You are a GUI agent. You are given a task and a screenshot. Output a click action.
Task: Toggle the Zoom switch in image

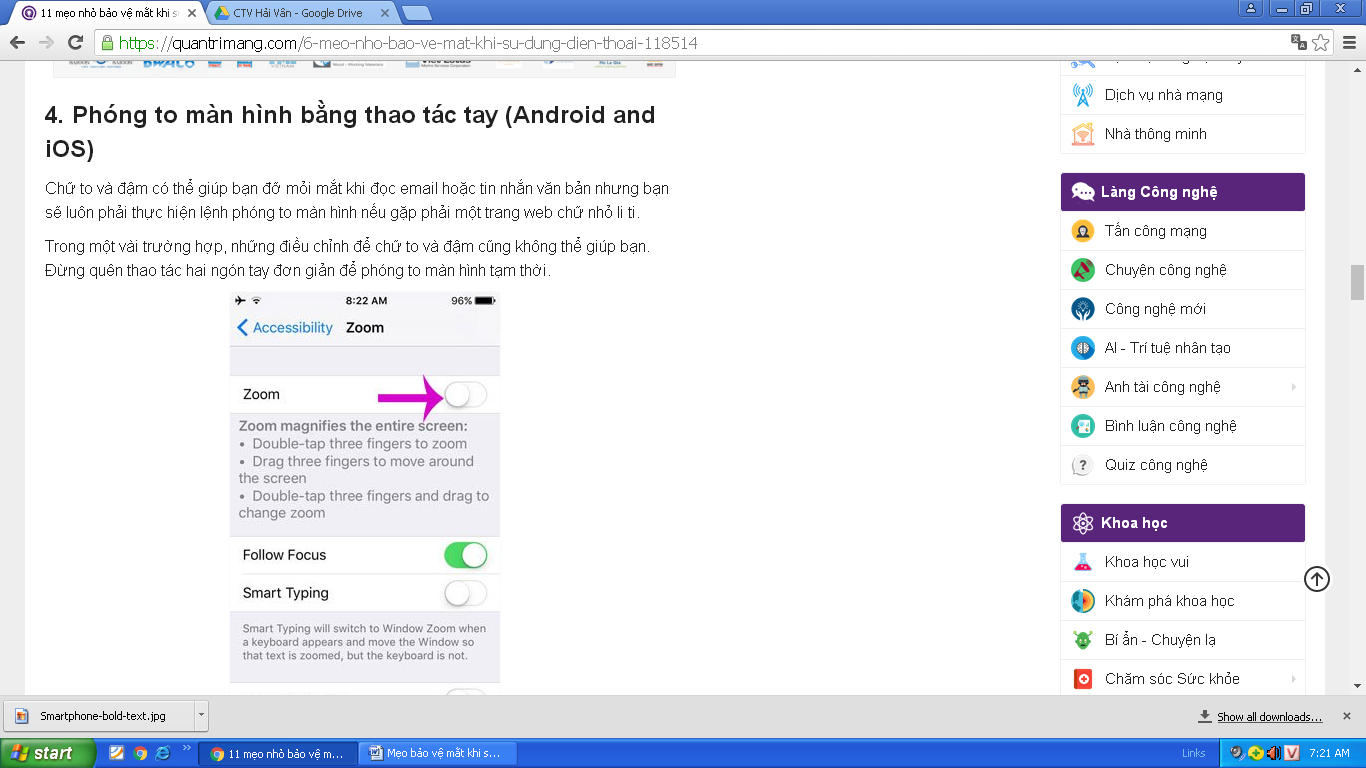click(465, 395)
